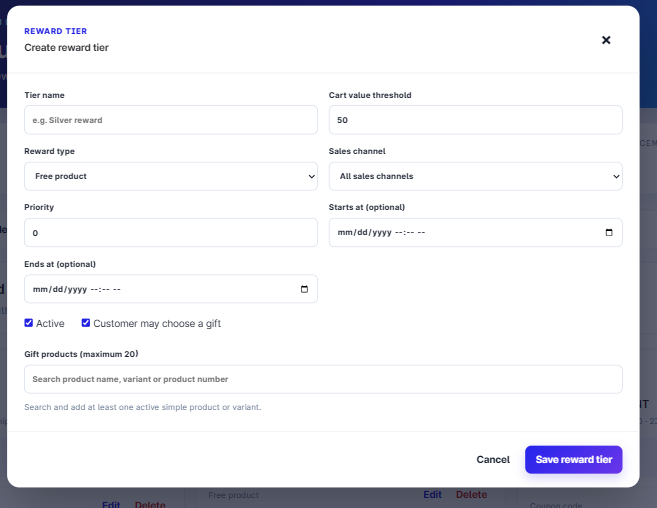Image resolution: width=657 pixels, height=508 pixels.
Task: Click the Priority input field
Action: pyautogui.click(x=171, y=233)
